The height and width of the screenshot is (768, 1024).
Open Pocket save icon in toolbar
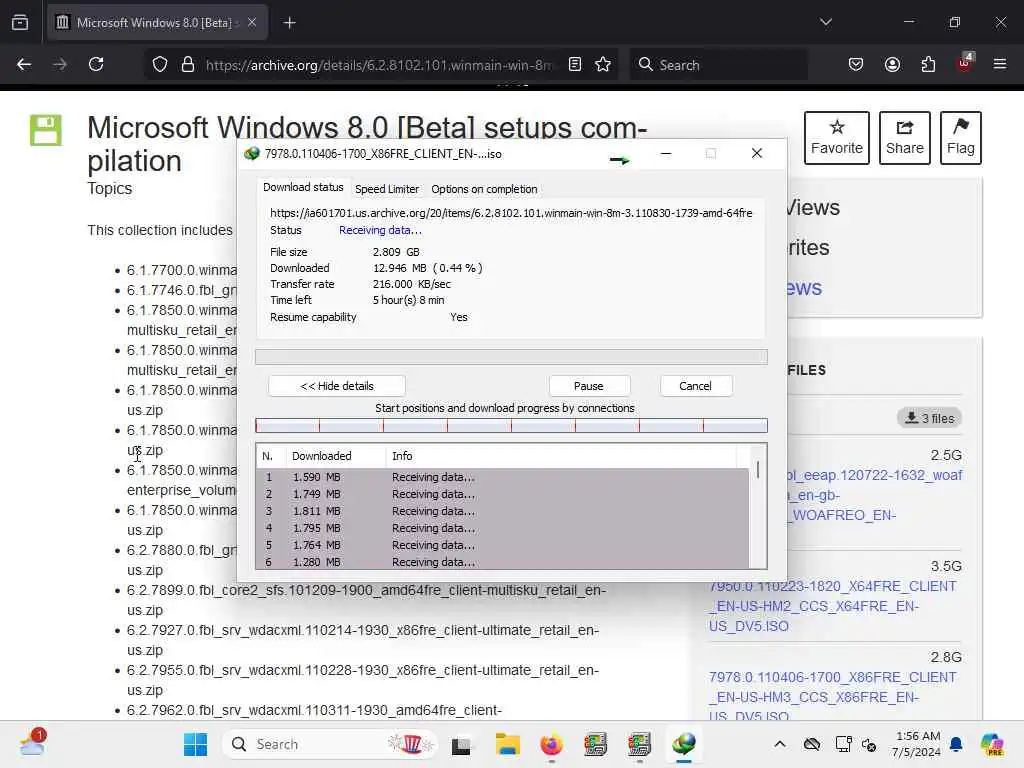pyautogui.click(x=856, y=64)
